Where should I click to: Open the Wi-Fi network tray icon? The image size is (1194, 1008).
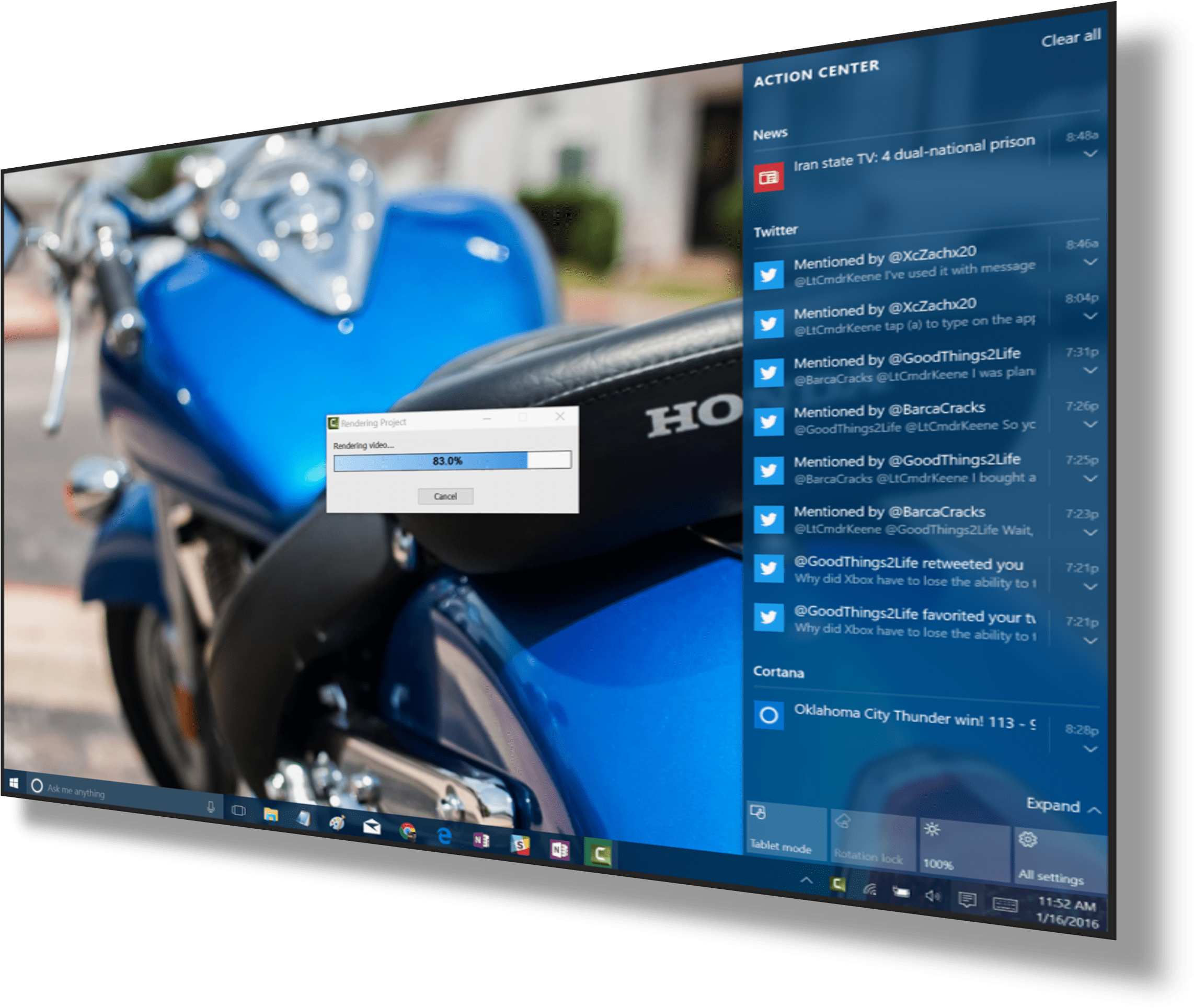(869, 888)
